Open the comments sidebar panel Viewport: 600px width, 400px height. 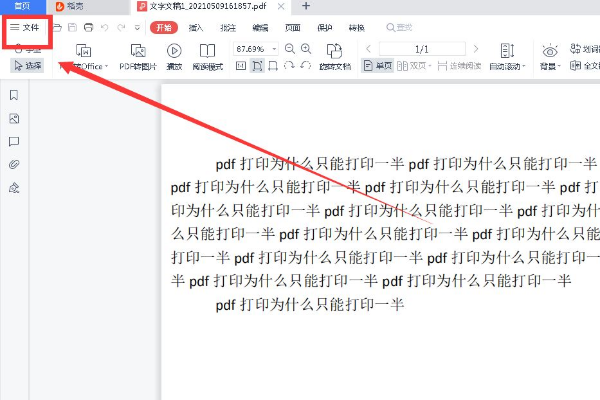click(14, 142)
